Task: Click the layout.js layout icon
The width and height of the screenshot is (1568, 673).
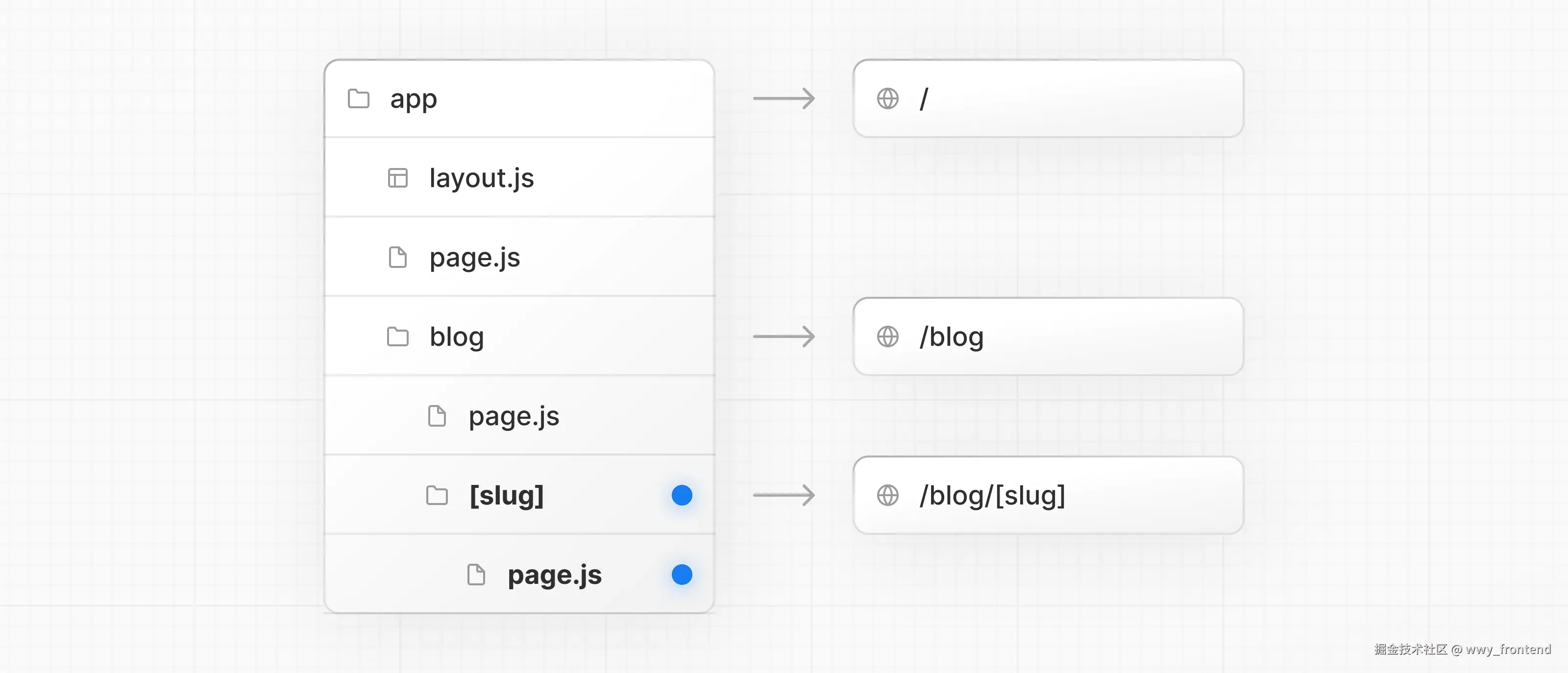Action: coord(397,178)
